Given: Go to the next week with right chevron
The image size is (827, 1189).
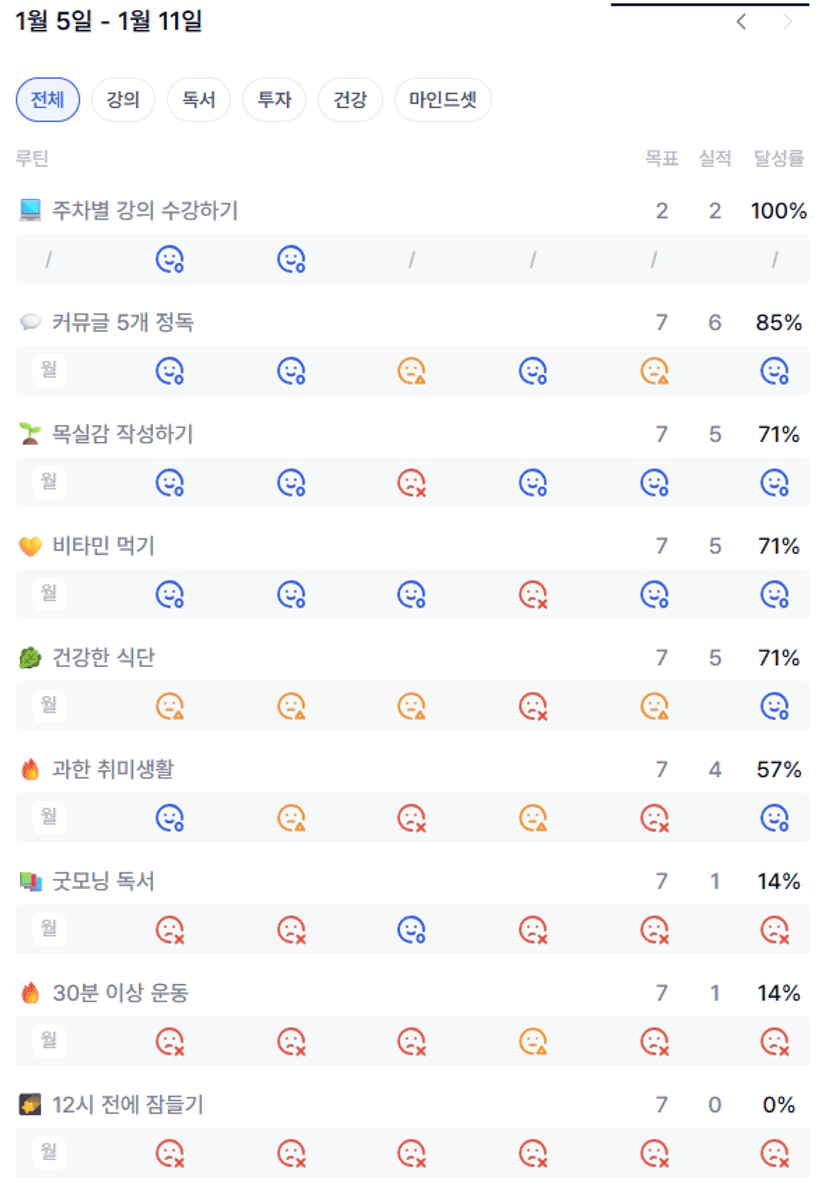Looking at the screenshot, I should coord(789,22).
